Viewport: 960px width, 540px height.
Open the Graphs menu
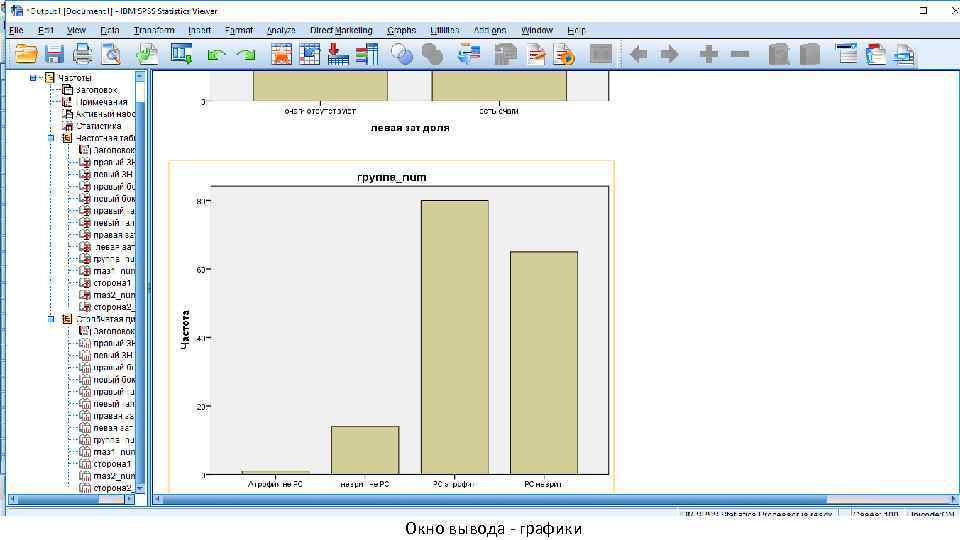tap(402, 30)
